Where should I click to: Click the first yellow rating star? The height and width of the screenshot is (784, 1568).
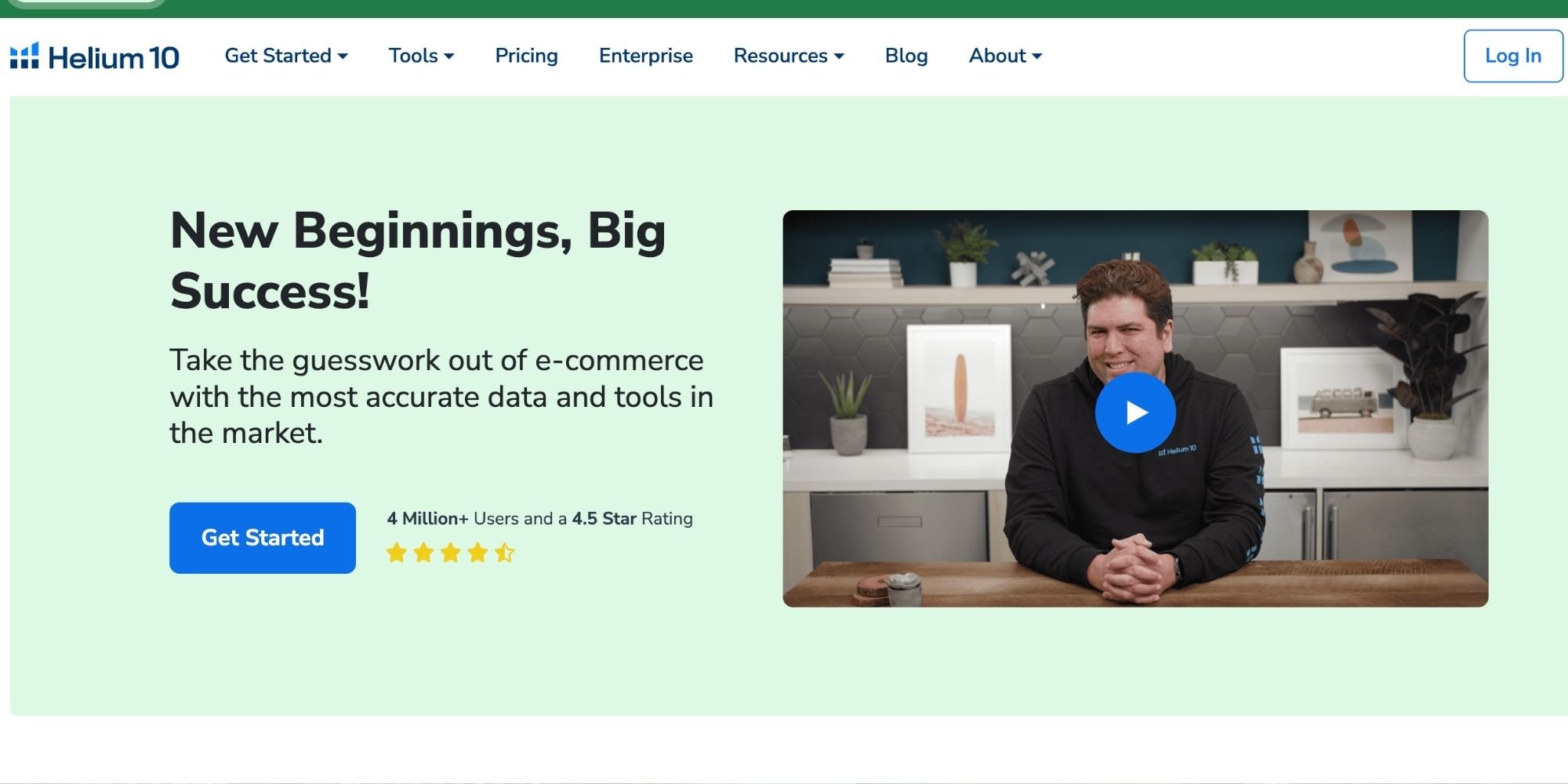397,553
